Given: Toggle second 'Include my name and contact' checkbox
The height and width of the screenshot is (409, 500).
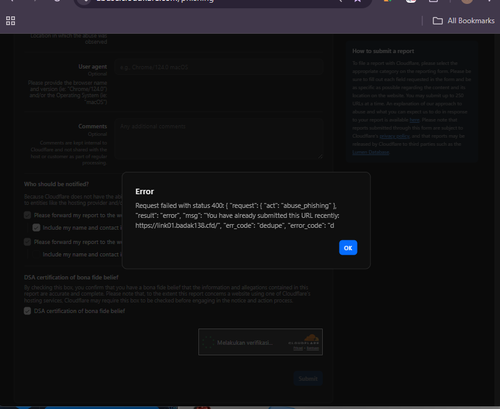Looking at the screenshot, I should pyautogui.click(x=36, y=254).
